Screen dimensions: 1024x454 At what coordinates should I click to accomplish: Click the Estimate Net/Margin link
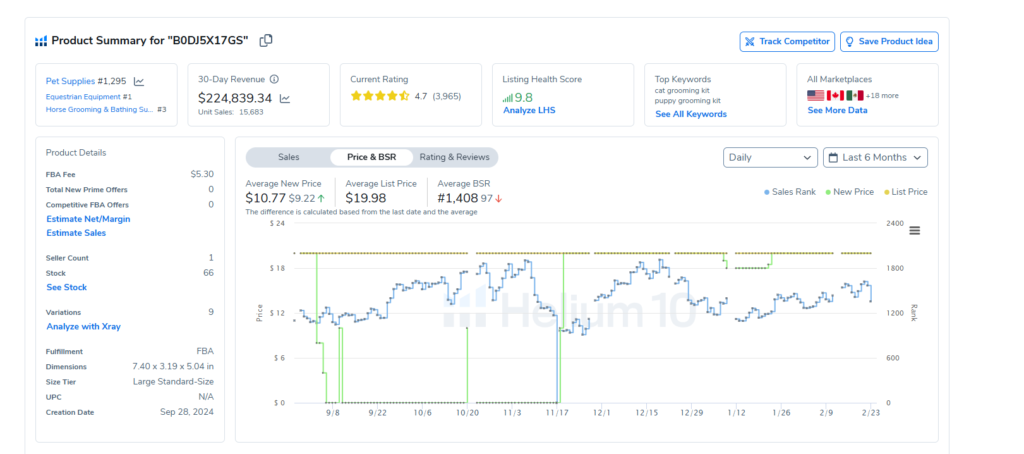[88, 218]
